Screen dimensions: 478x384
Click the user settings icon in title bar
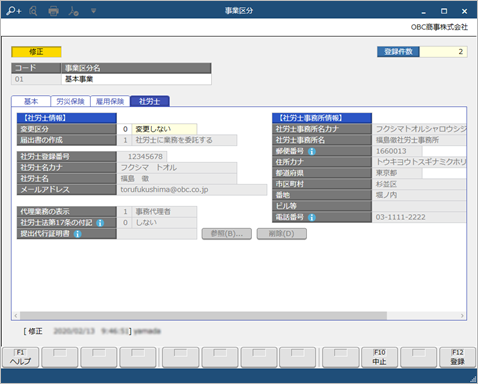(x=74, y=11)
